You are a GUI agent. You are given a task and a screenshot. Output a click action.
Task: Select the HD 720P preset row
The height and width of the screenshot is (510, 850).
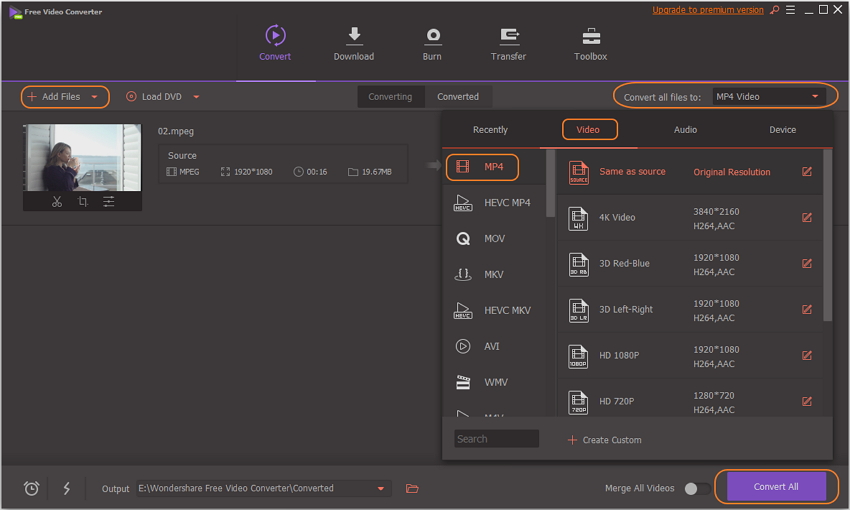pos(689,399)
